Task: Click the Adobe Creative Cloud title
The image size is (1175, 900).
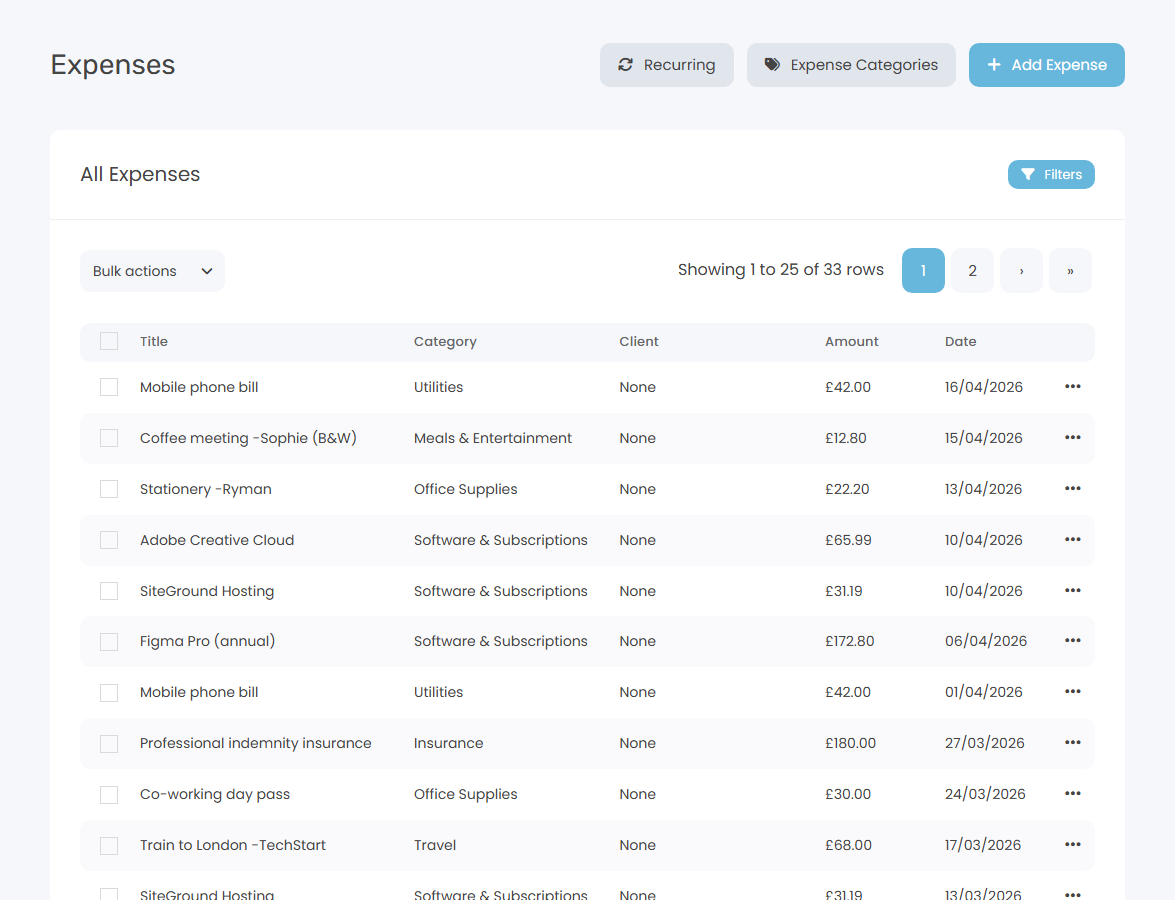Action: pyautogui.click(x=217, y=540)
